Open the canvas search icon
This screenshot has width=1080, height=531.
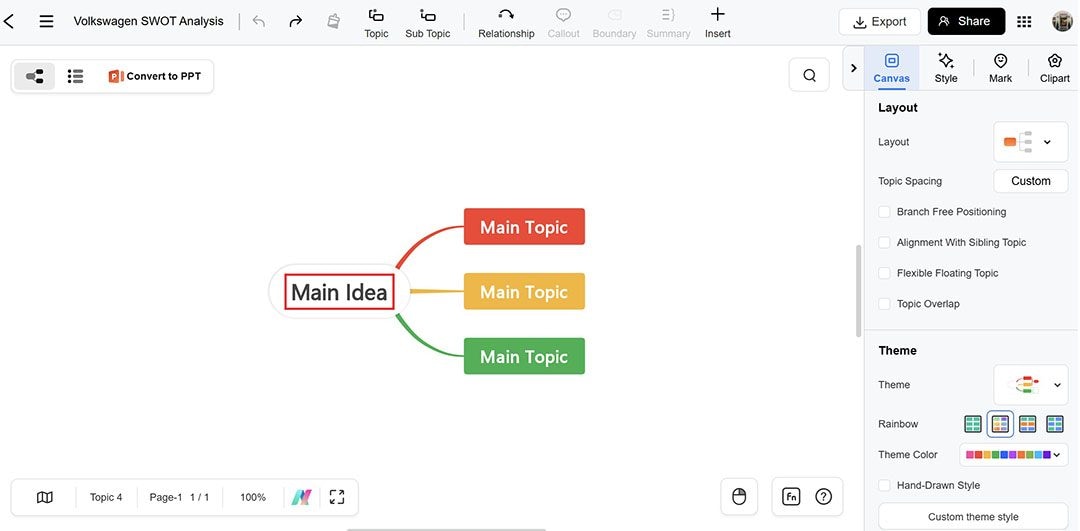[x=809, y=76]
